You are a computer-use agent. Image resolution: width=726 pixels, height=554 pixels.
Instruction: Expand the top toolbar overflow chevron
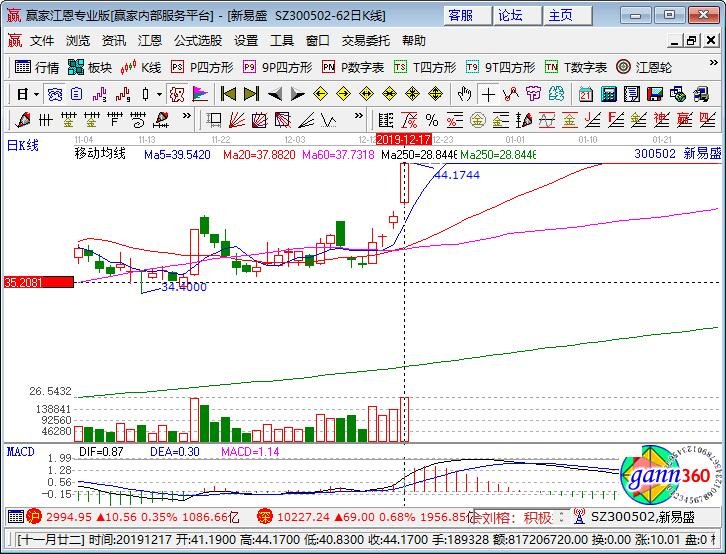tap(713, 62)
